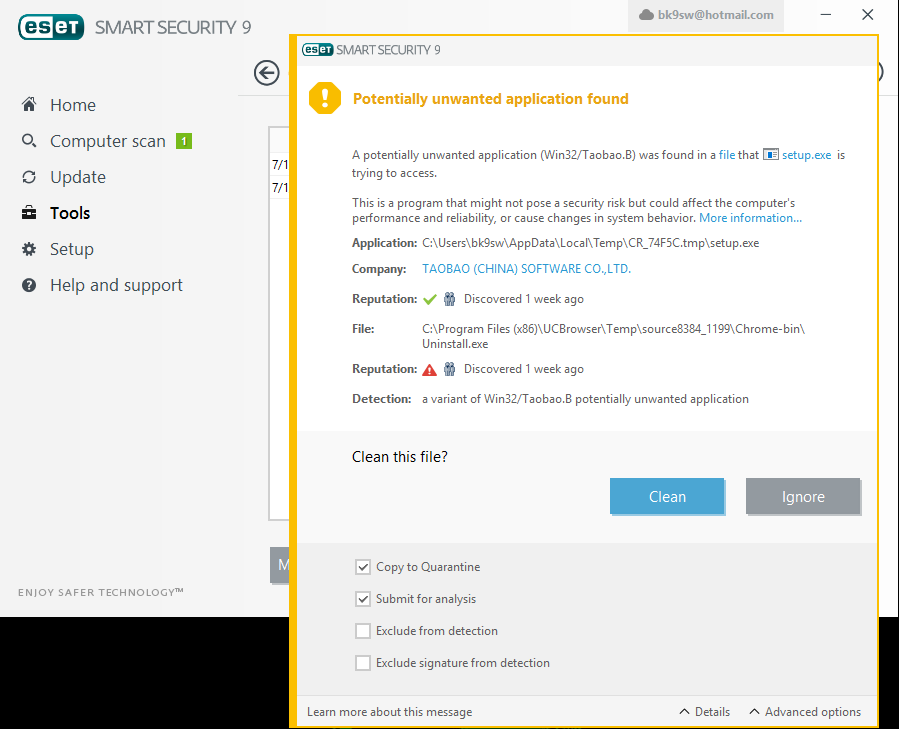Click the bk9sw@hotmail.com account label
Viewport: 899px width, 729px height.
(x=716, y=15)
